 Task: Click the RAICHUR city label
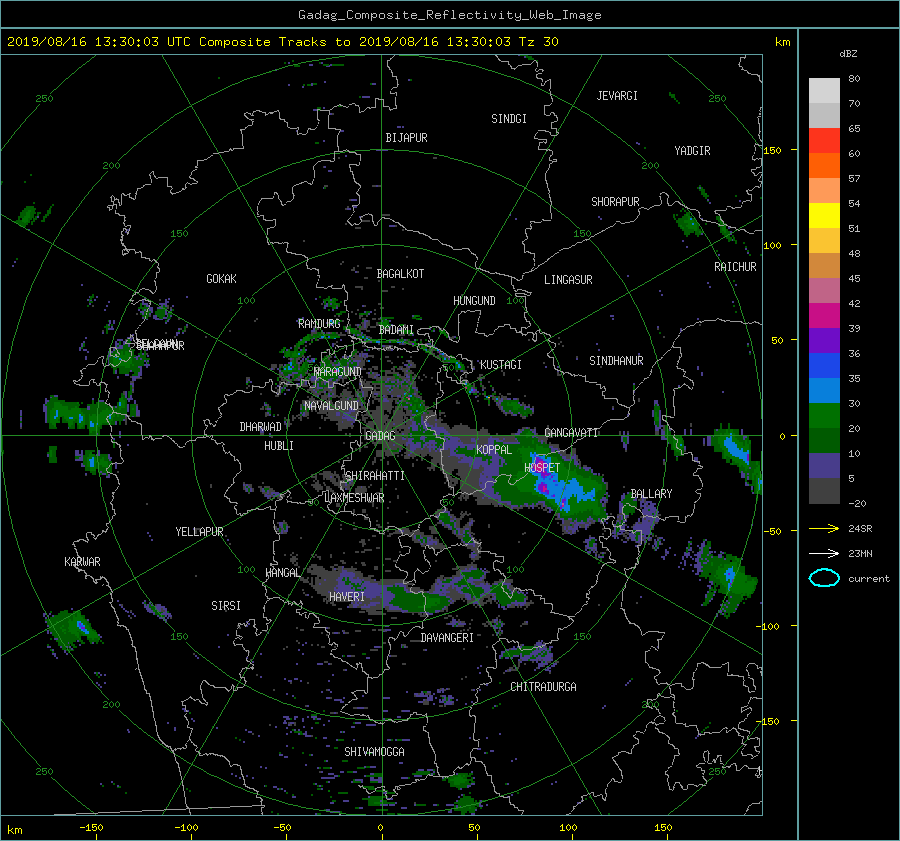[x=735, y=267]
